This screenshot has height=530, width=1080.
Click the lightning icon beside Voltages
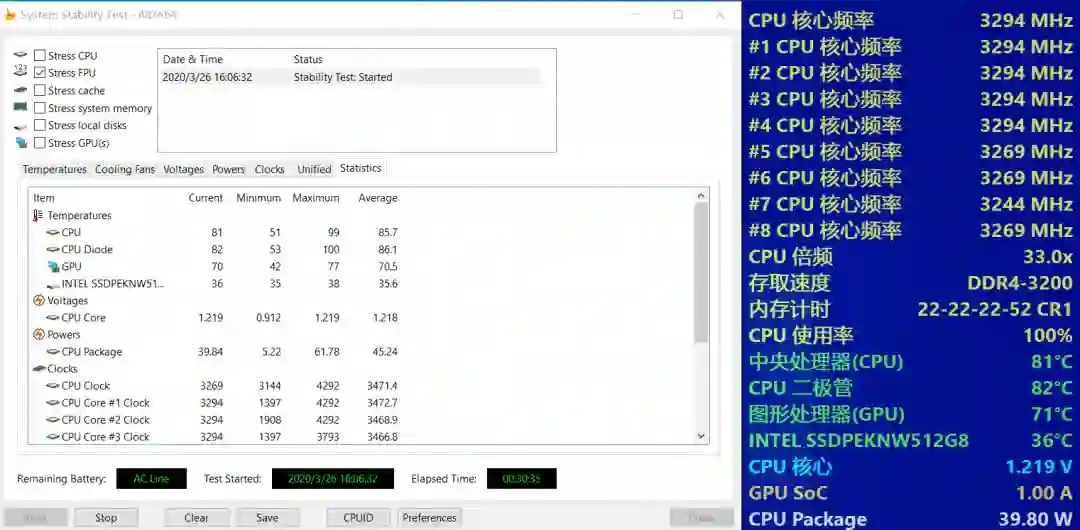point(39,300)
